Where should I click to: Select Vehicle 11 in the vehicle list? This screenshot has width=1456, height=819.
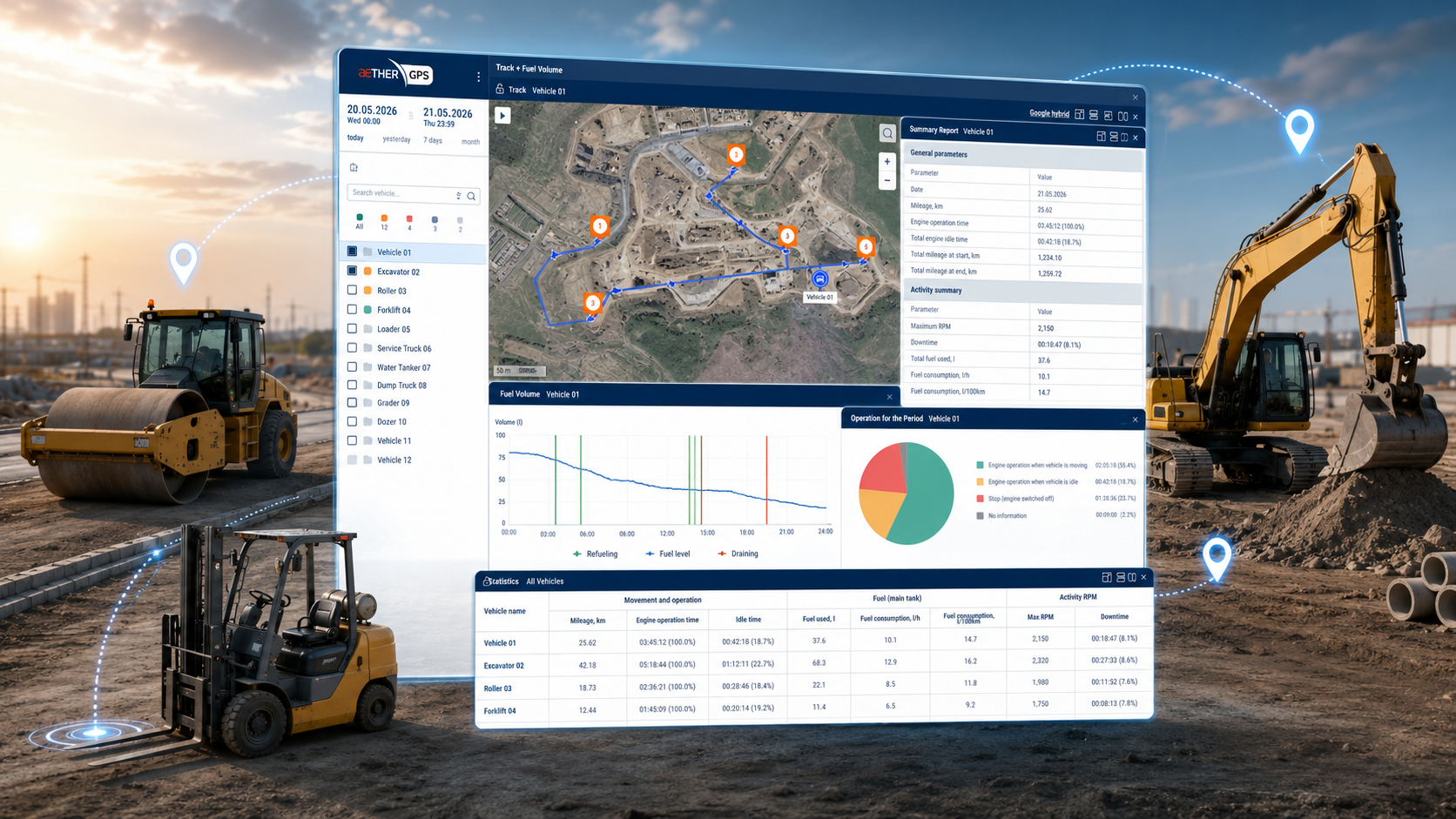394,440
